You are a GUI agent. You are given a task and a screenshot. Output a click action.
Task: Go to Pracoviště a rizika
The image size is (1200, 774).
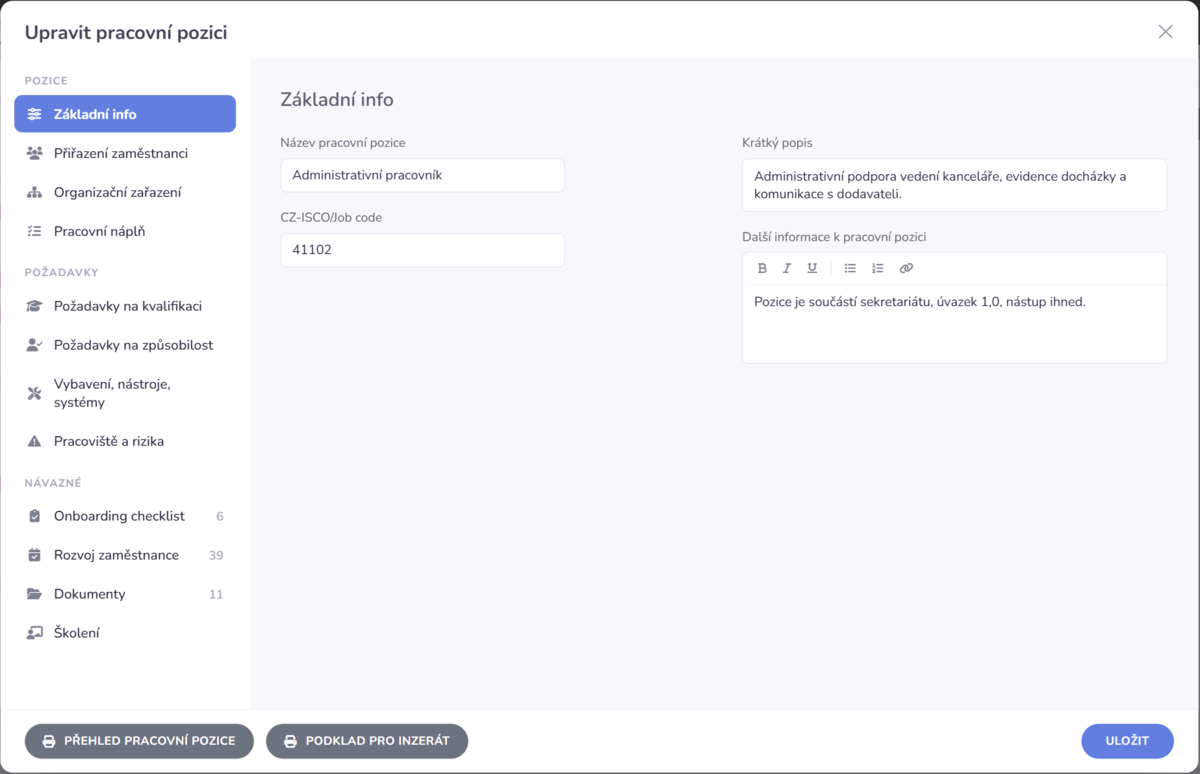[x=125, y=441]
